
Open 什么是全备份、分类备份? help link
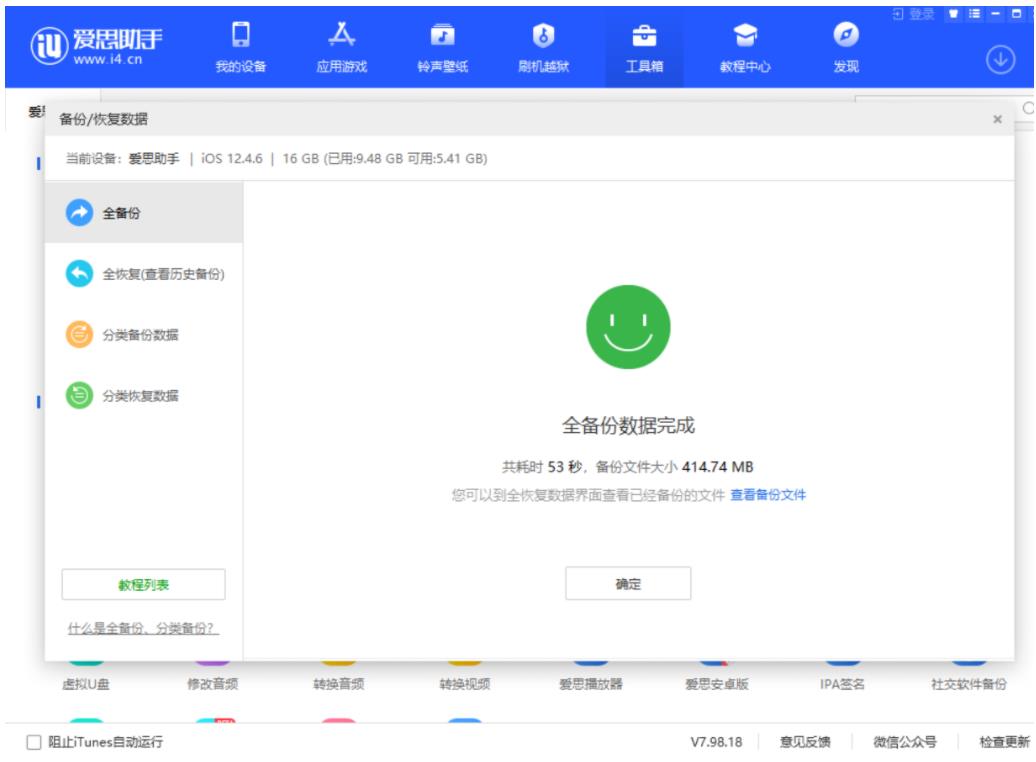144,628
